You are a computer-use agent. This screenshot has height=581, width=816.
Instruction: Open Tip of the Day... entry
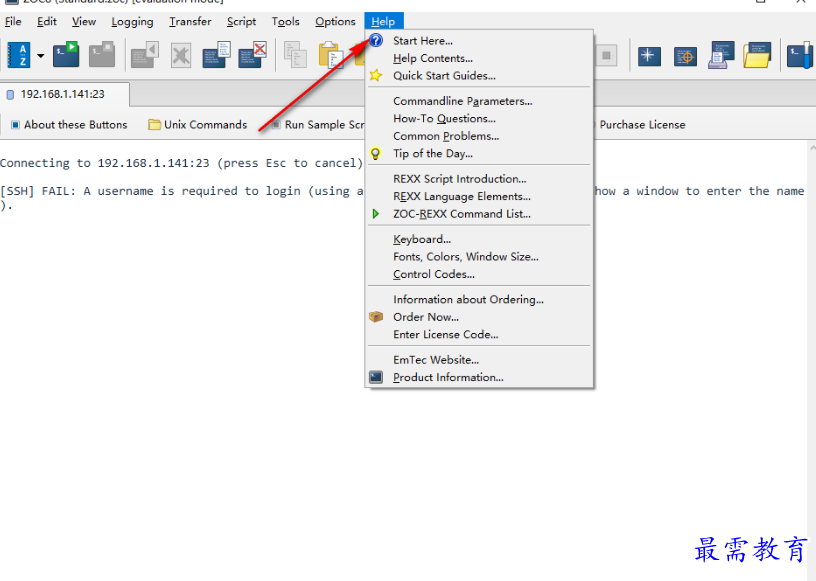click(479, 154)
